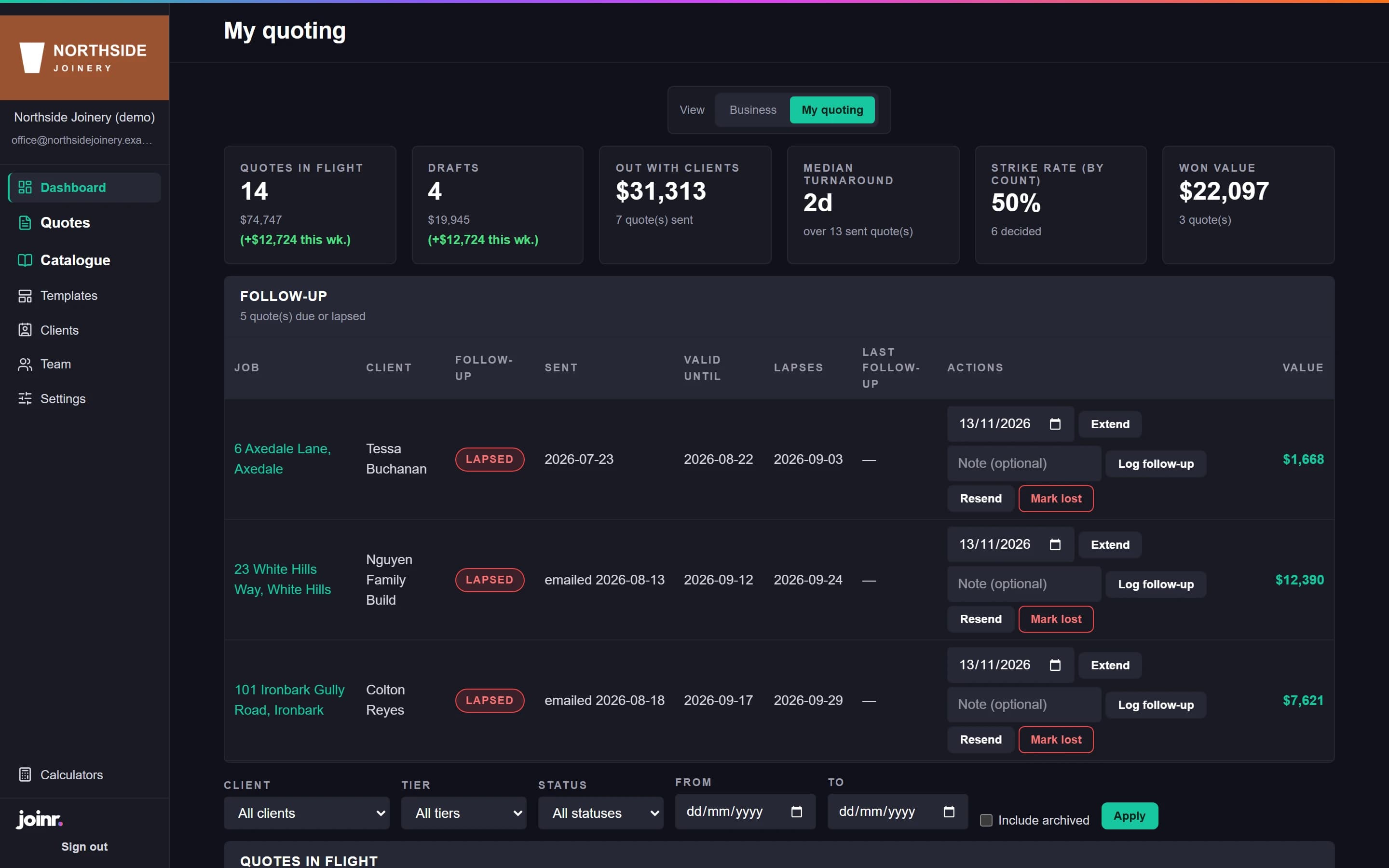Click Apply filter button
This screenshot has height=868, width=1389.
pos(1129,816)
